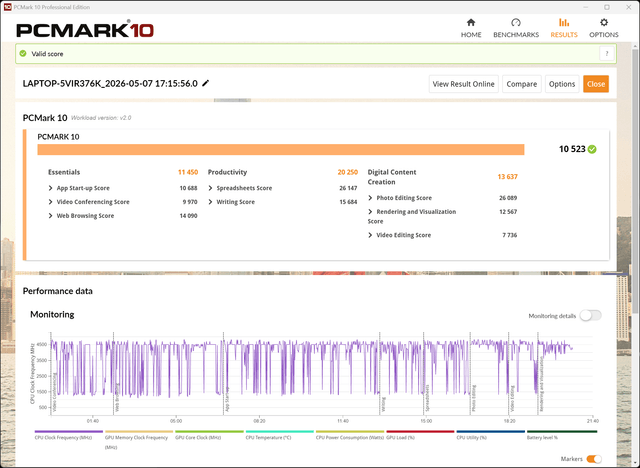Click the pencil icon to rename result
The height and width of the screenshot is (468, 640).
(206, 83)
